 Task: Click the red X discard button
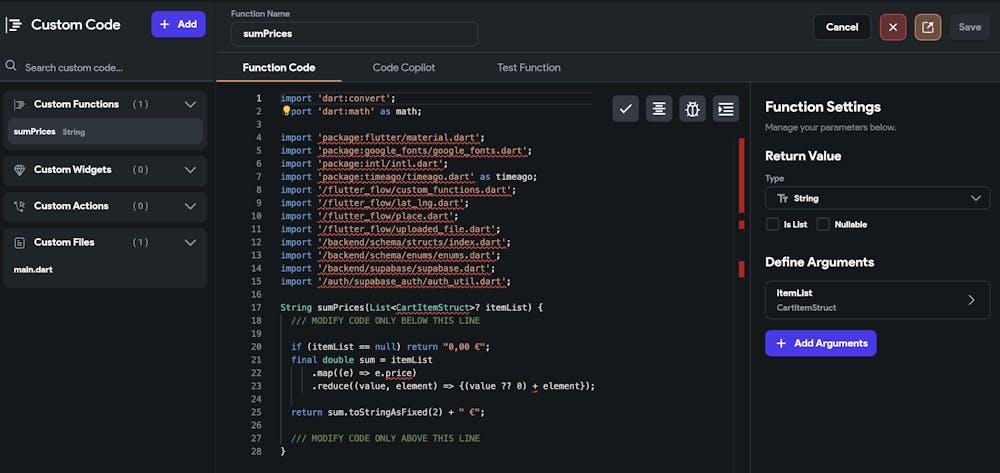[893, 27]
